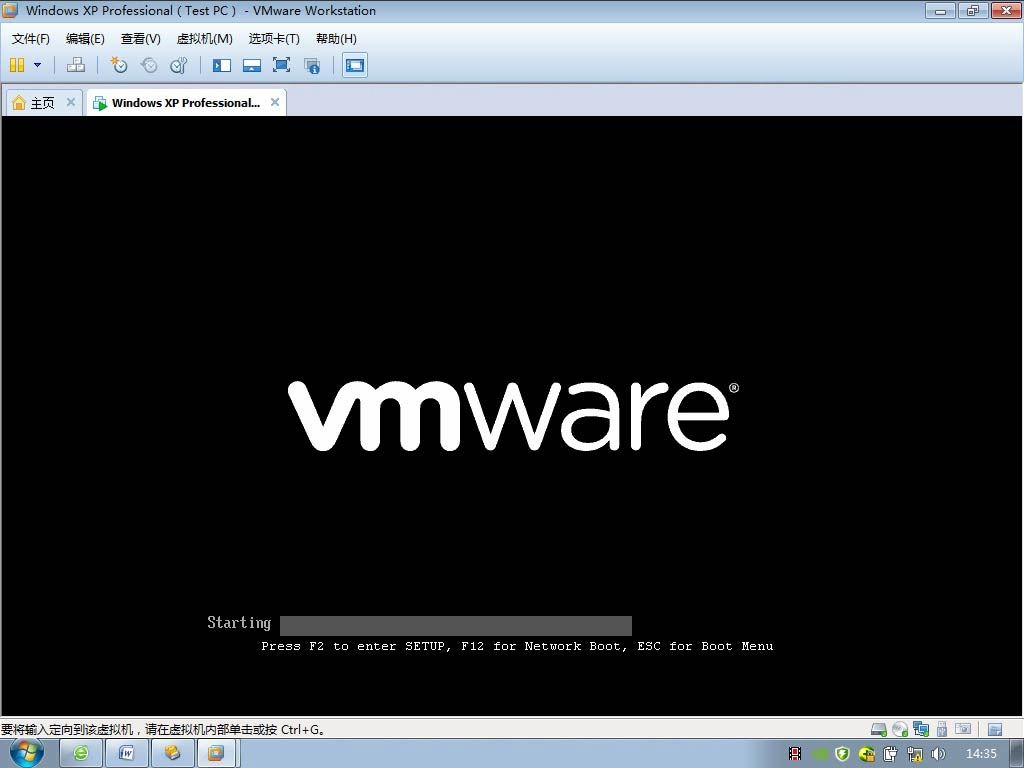The height and width of the screenshot is (768, 1024).
Task: Click the 14:35 system clock
Action: (981, 754)
